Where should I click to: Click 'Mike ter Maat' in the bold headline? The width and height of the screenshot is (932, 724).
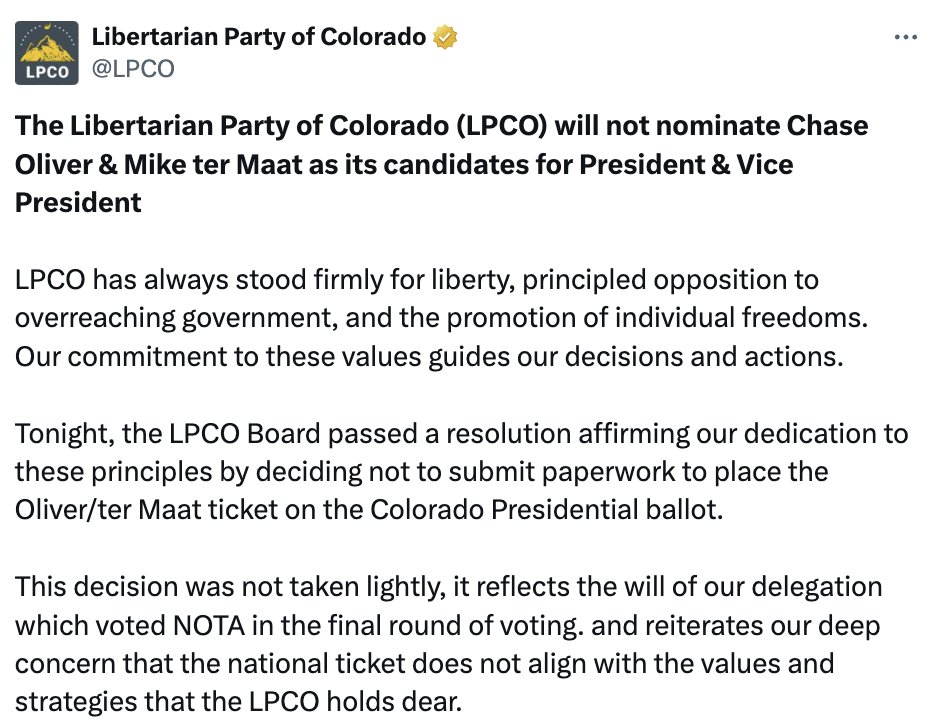coord(213,165)
